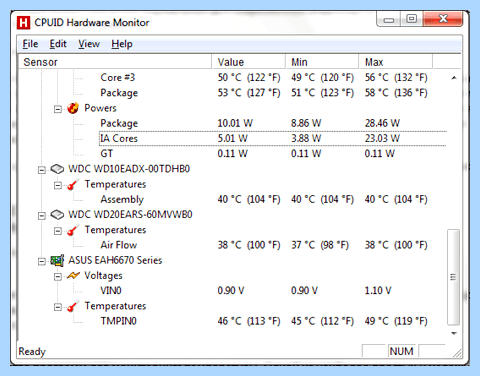Select WDC WD10EADX-00TDHB0 drive label

pos(129,169)
